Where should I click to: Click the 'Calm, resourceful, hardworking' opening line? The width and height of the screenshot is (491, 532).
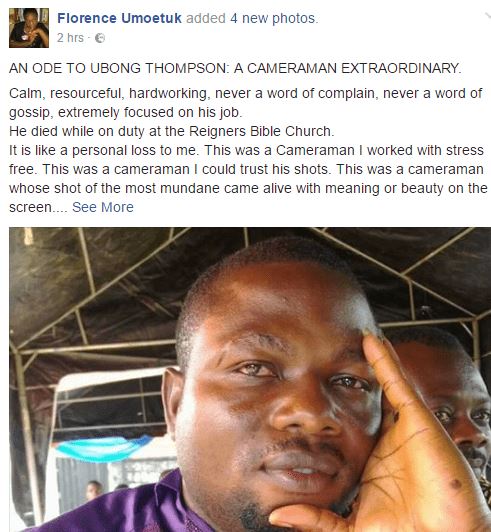[x=108, y=93]
